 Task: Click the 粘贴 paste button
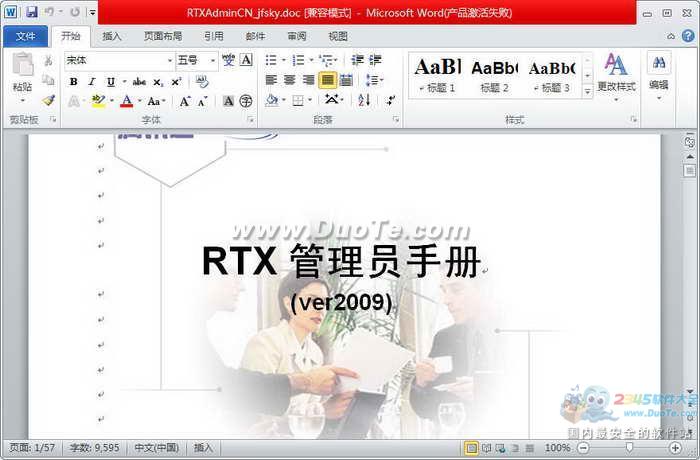point(22,77)
